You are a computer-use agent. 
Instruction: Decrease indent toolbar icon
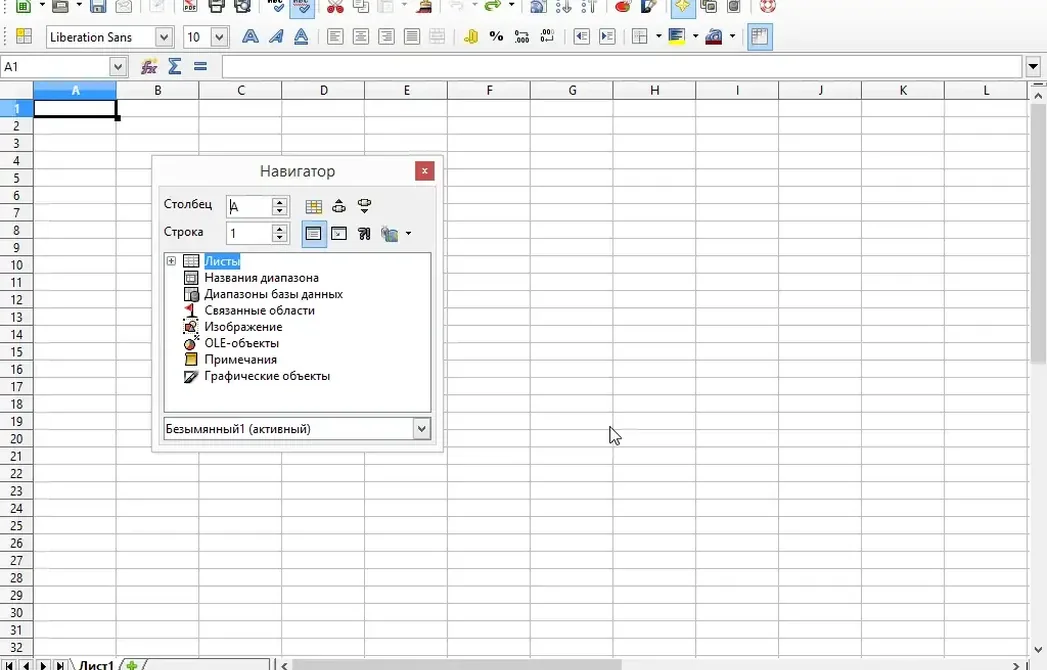point(582,36)
